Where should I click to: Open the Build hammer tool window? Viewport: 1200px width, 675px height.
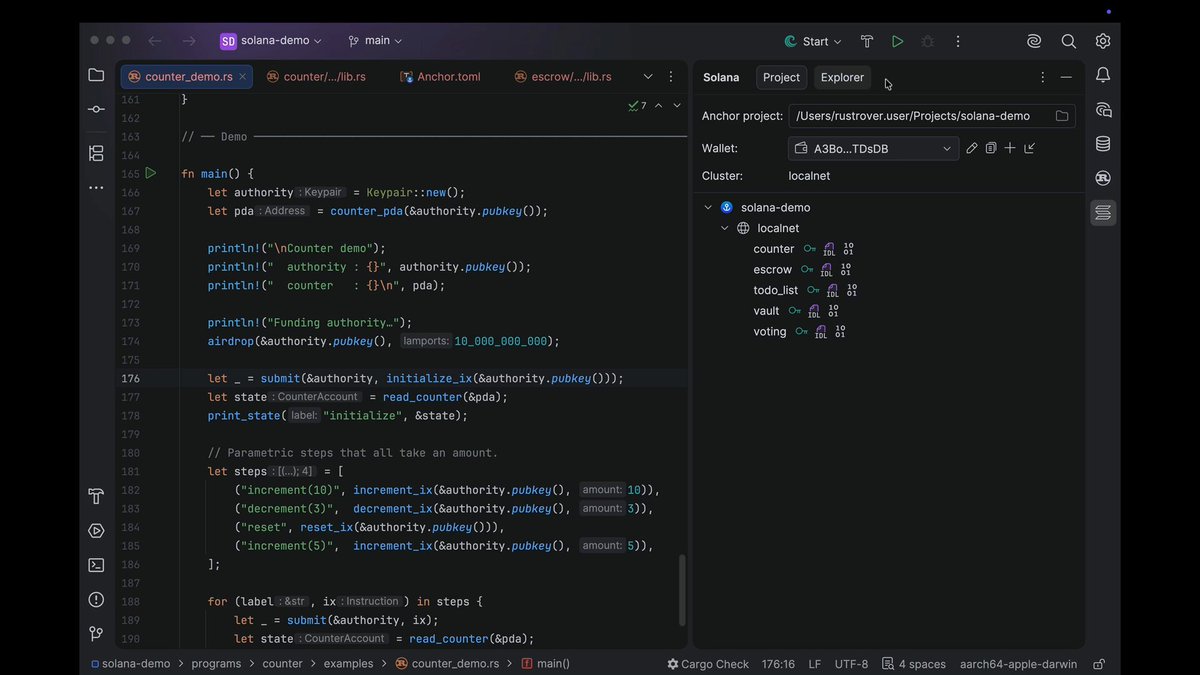(x=96, y=497)
